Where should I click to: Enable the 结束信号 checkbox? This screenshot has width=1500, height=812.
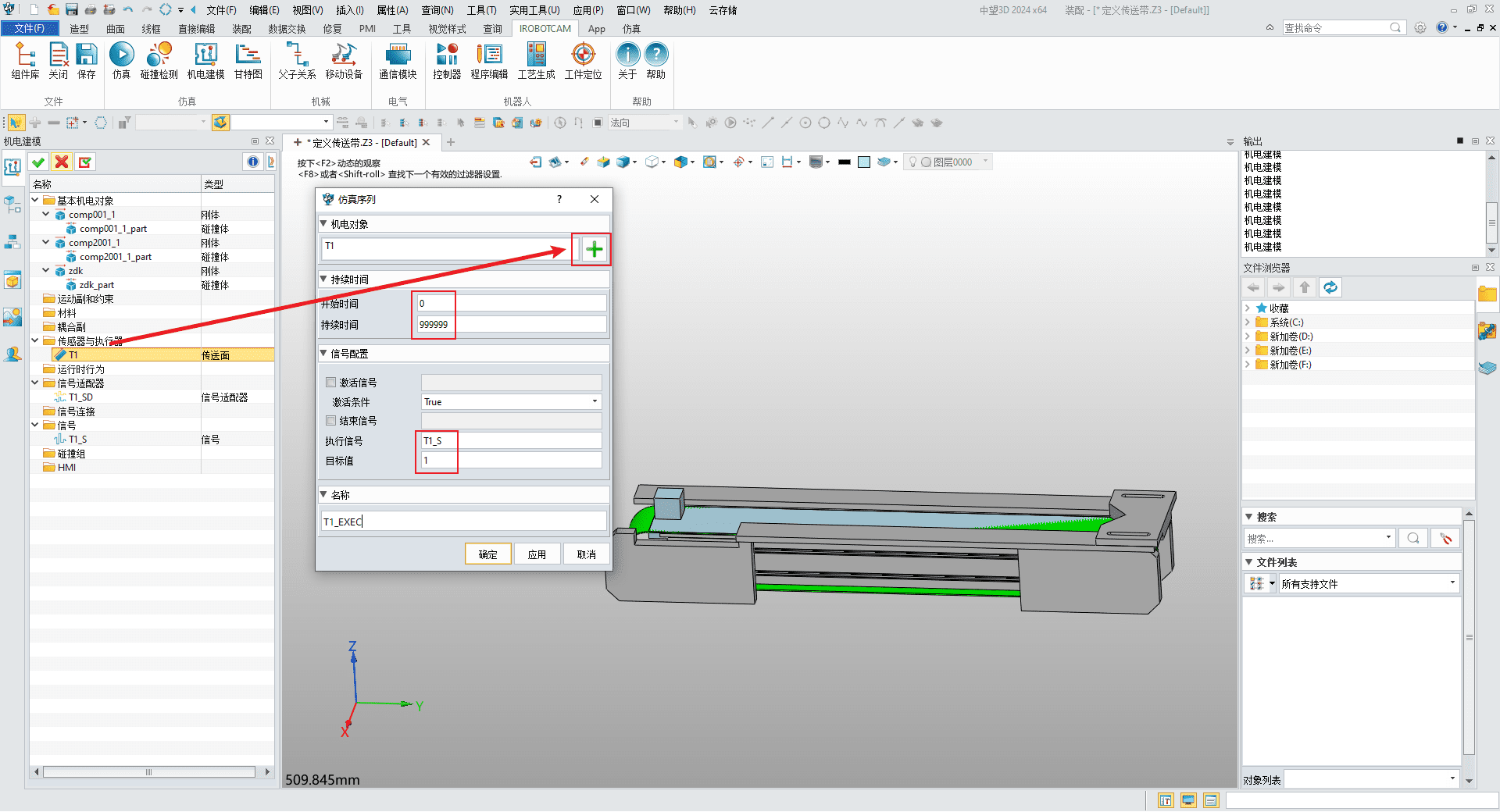[x=331, y=421]
